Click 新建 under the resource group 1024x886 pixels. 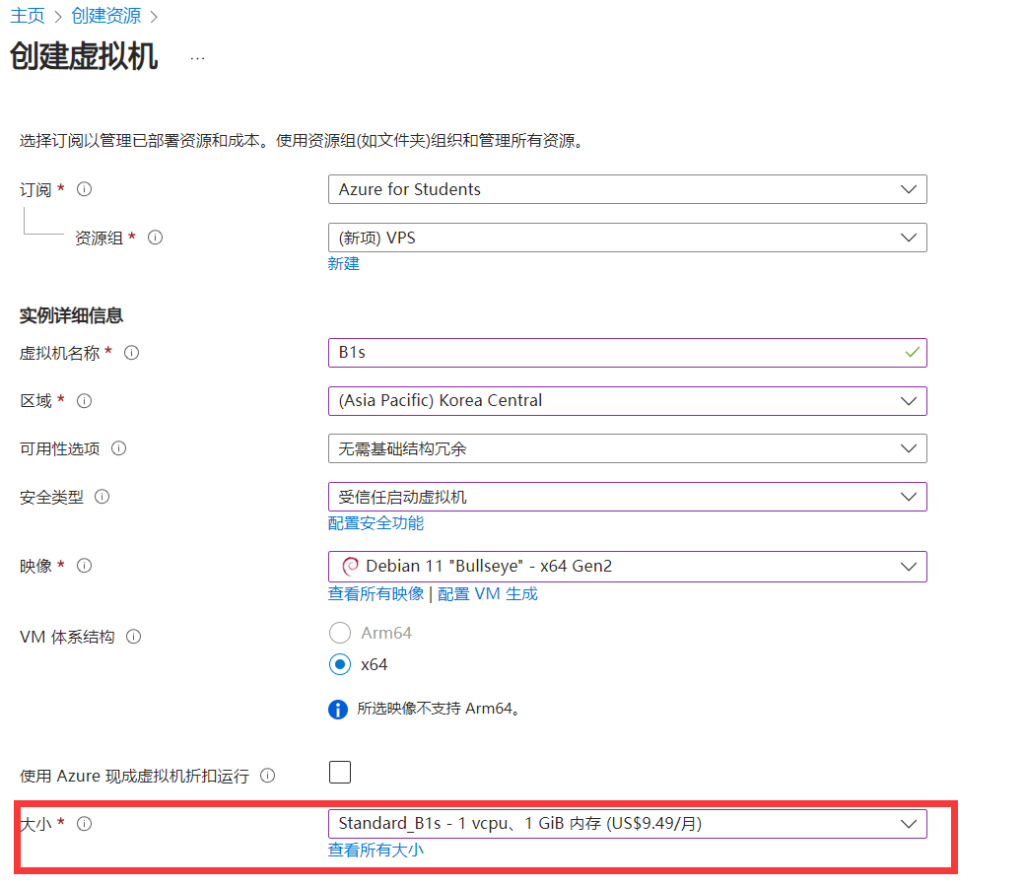click(344, 263)
